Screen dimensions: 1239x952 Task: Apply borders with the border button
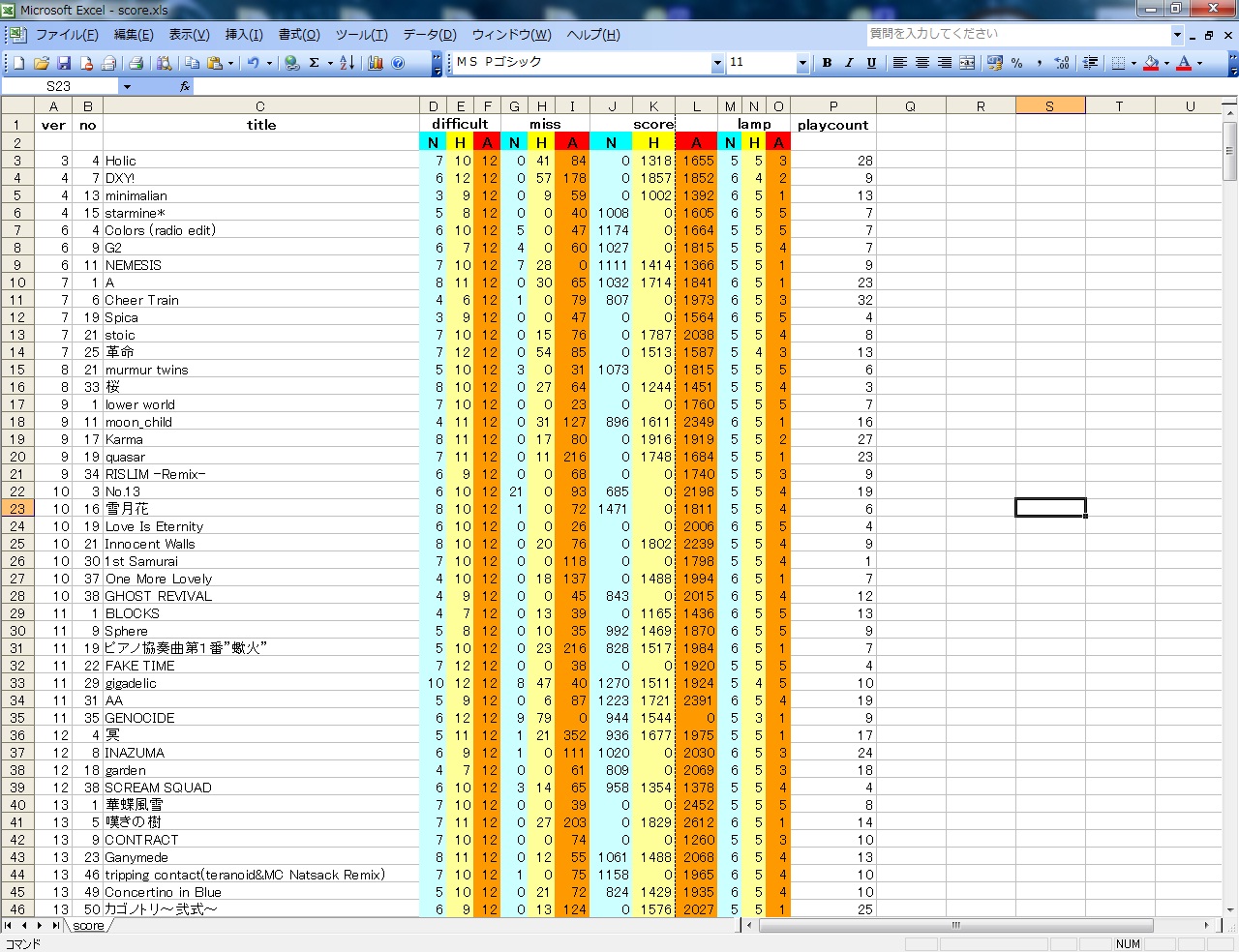coord(1118,63)
